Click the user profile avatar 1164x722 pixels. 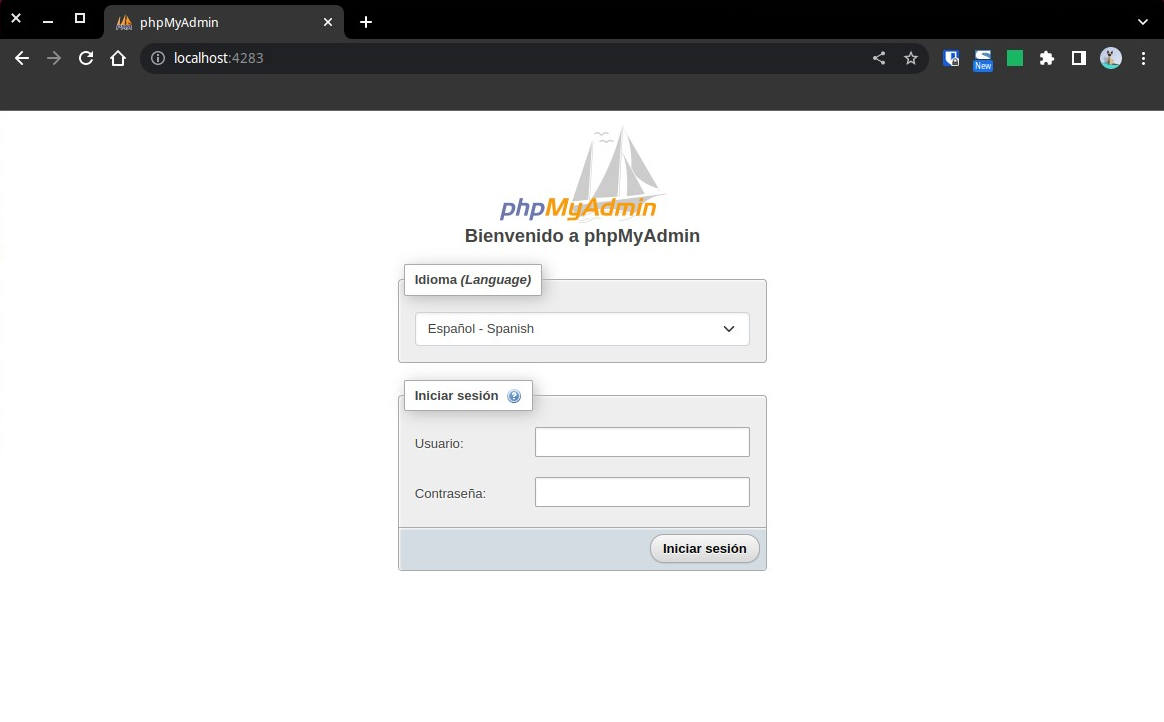tap(1111, 58)
